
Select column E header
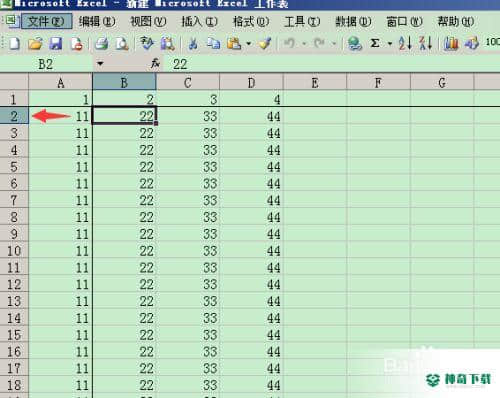point(315,82)
